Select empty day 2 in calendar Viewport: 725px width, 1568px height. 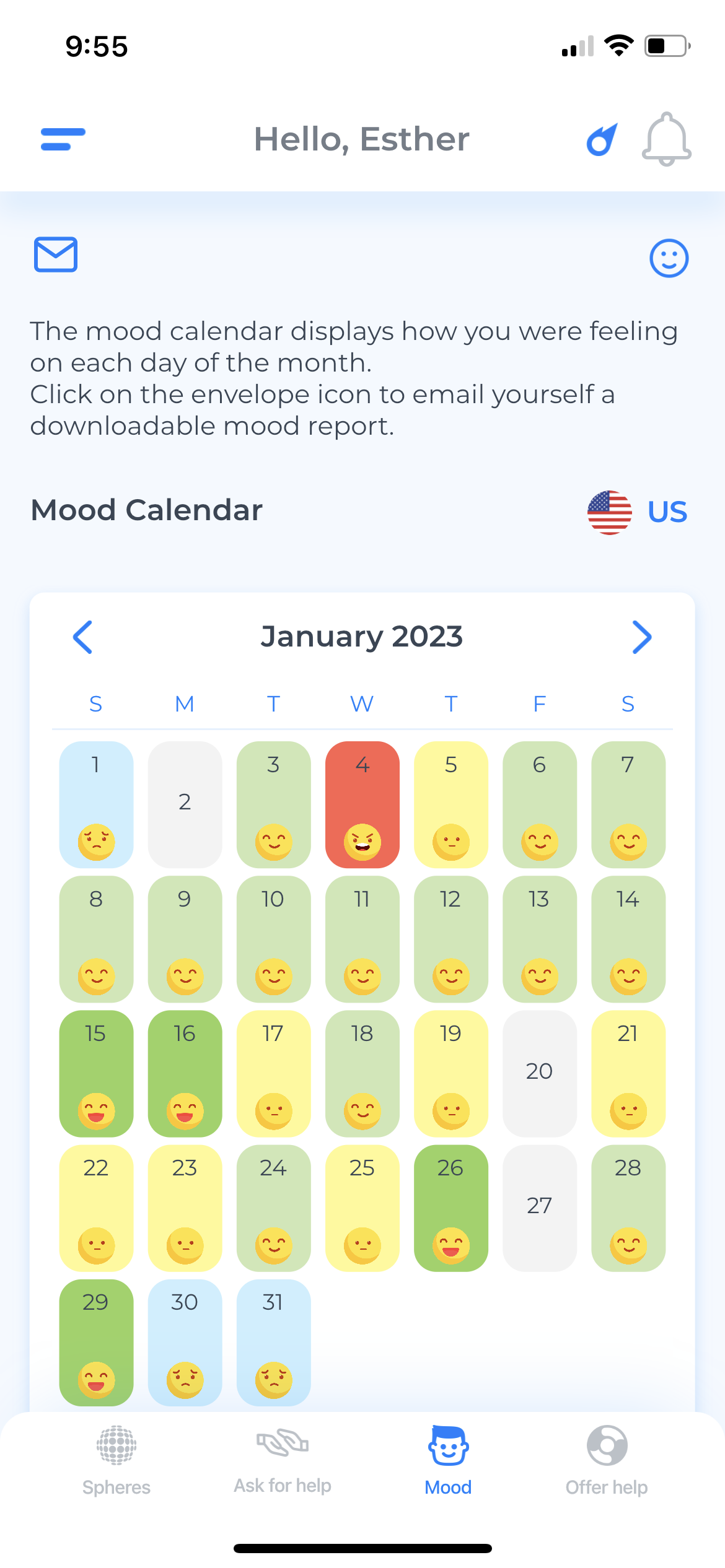click(x=185, y=804)
